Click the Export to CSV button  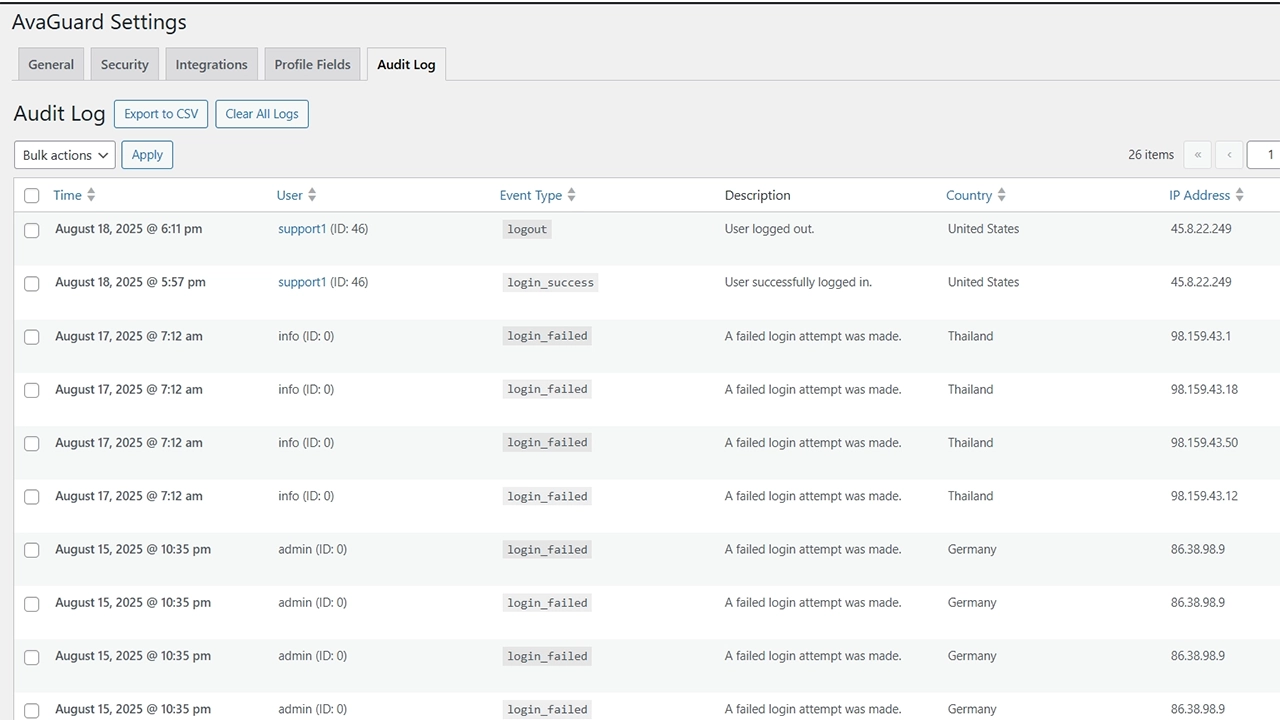tap(161, 114)
